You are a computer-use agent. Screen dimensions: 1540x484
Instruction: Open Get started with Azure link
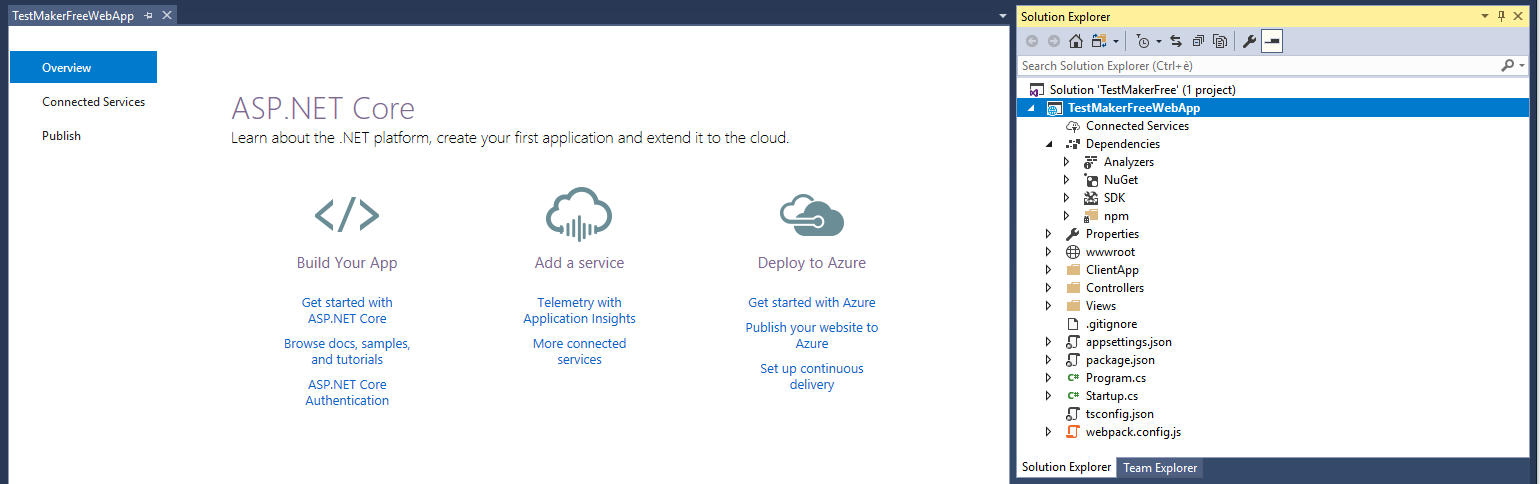[x=812, y=302]
